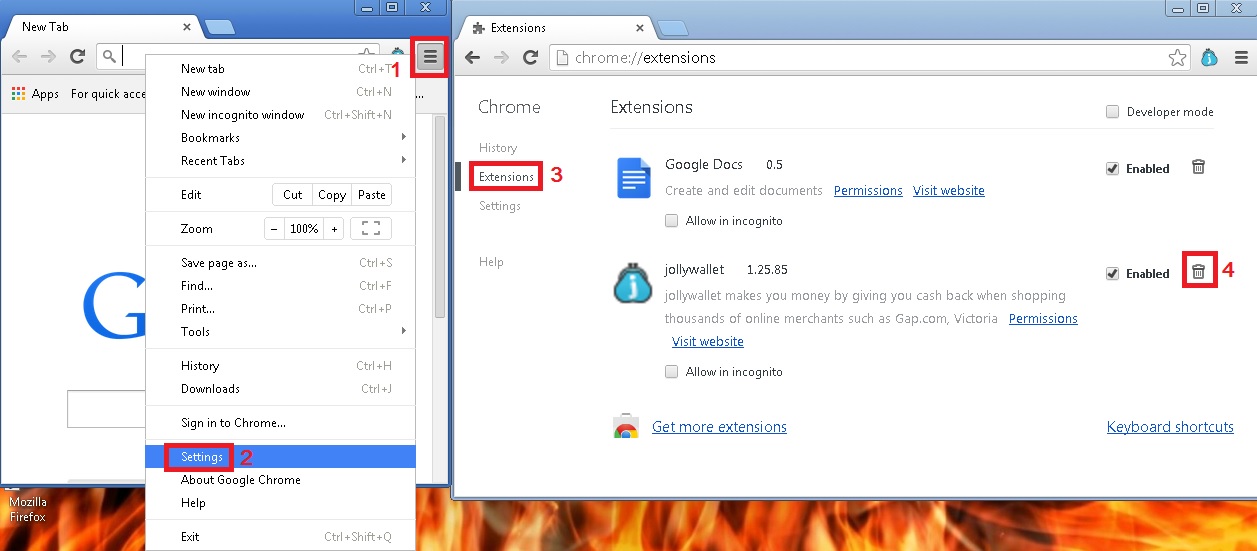Remove the jollywallet extension with trash icon
1257x551 pixels.
[1198, 271]
